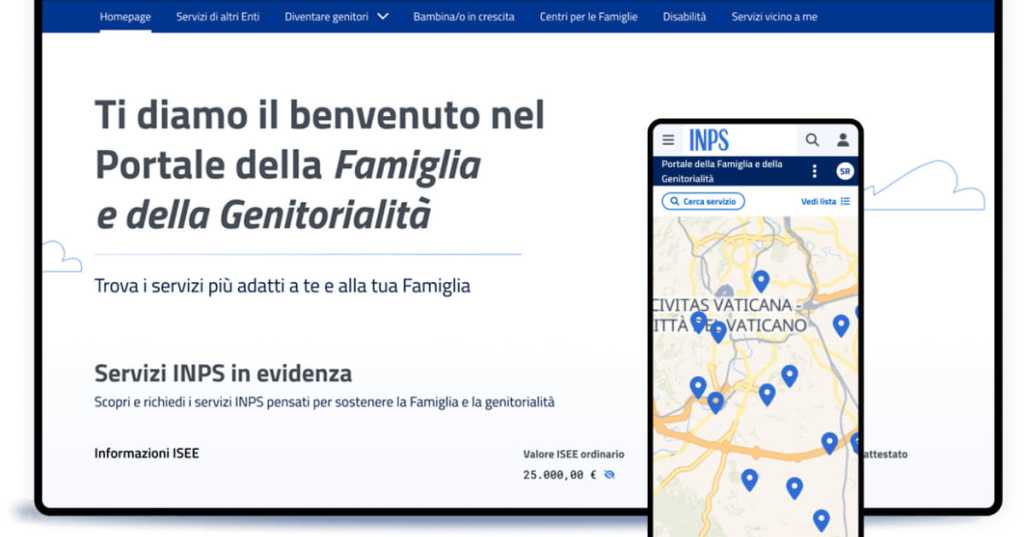This screenshot has width=1024, height=537.
Task: Select map pin just left of VATICANO label
Action: click(x=718, y=332)
